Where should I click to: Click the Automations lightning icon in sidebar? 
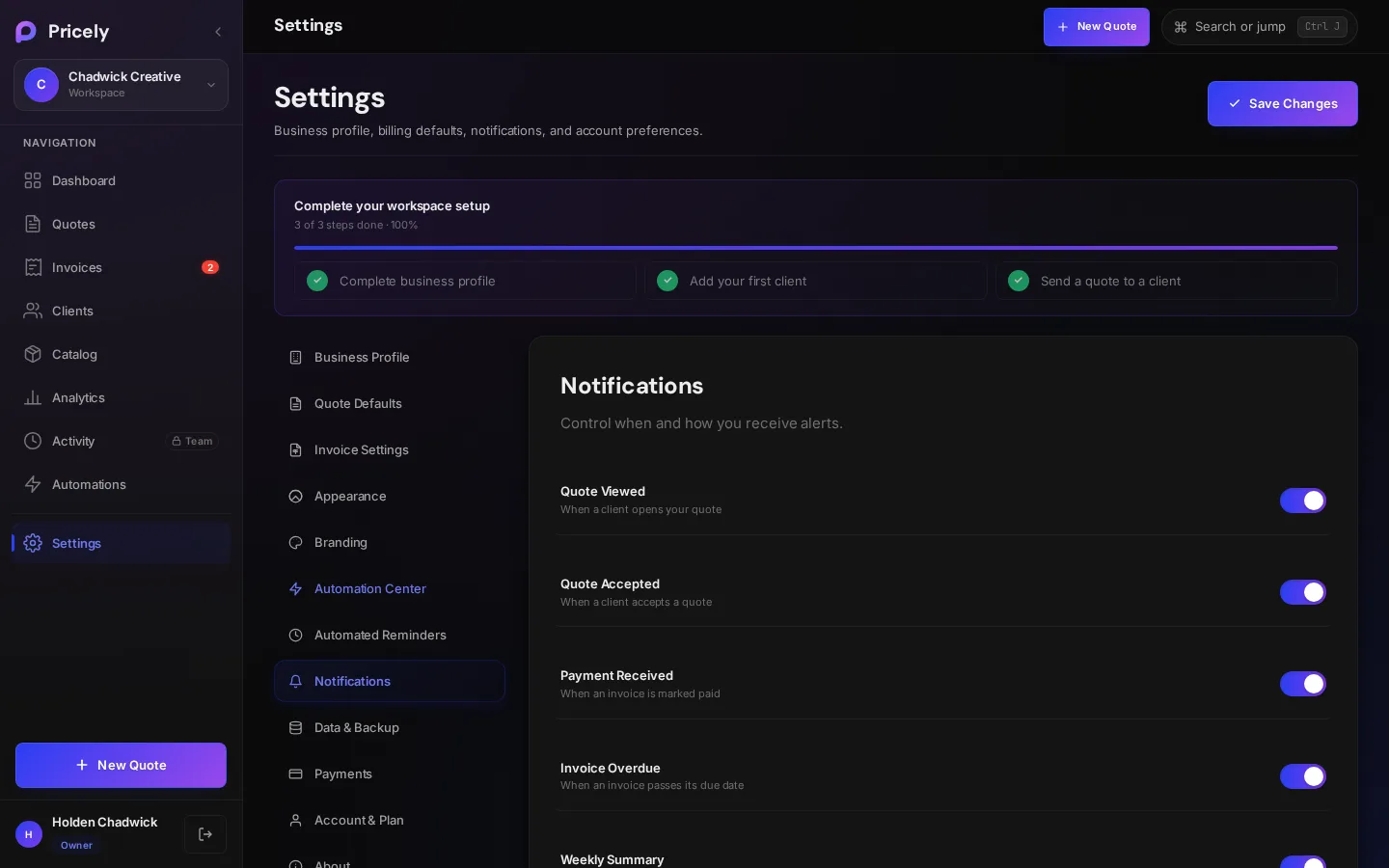(33, 484)
